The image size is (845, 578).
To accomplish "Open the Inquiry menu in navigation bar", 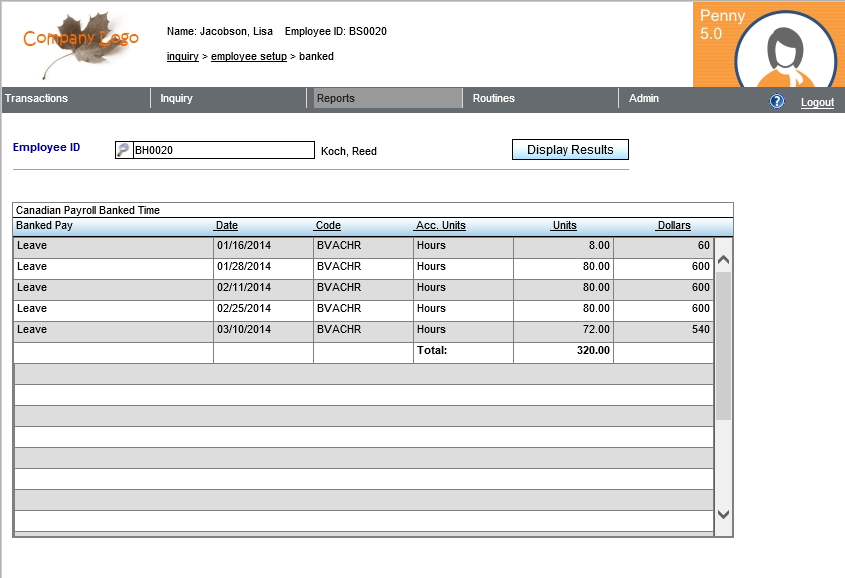I will (x=177, y=98).
